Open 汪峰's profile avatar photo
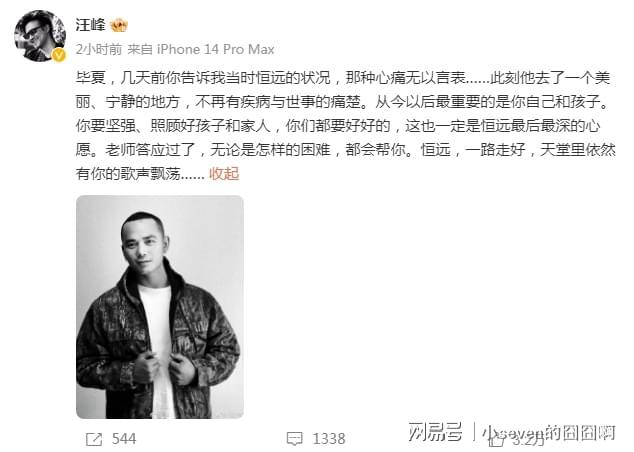The image size is (634, 452). tap(39, 36)
